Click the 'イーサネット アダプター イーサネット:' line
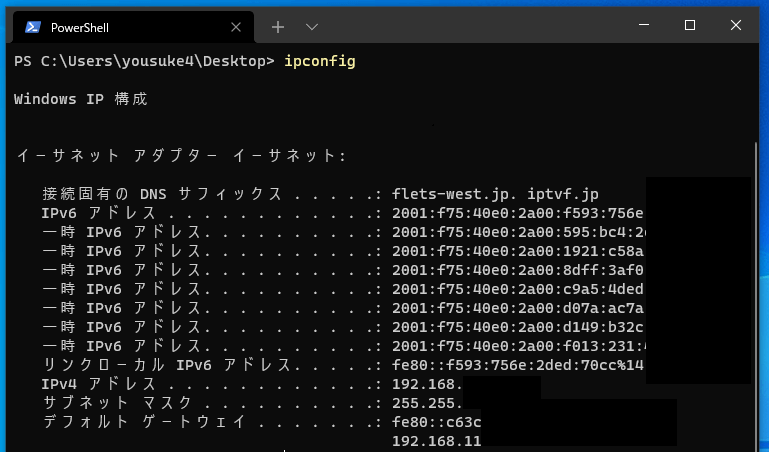This screenshot has width=769, height=452. [x=181, y=156]
